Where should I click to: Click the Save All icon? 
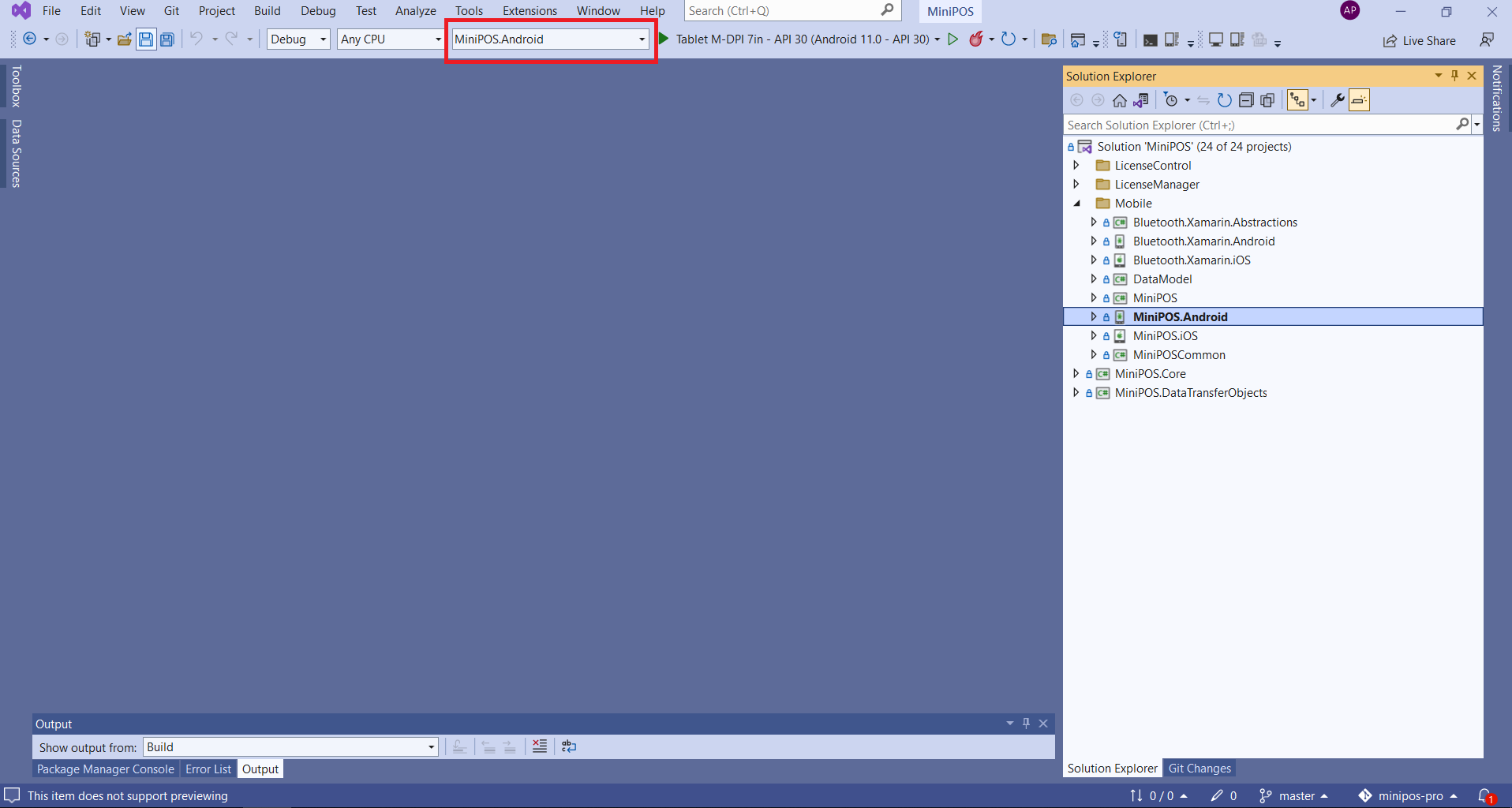tap(167, 39)
